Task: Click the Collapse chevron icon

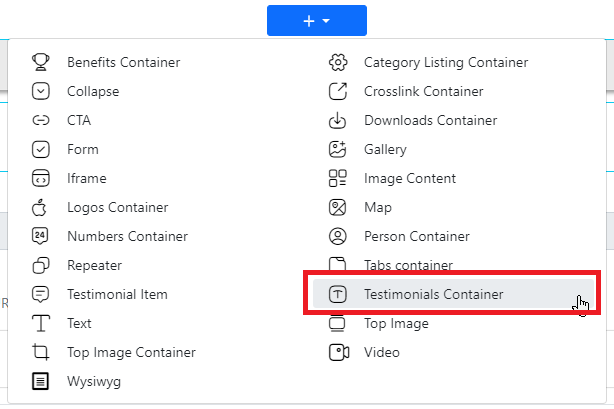Action: 41,91
